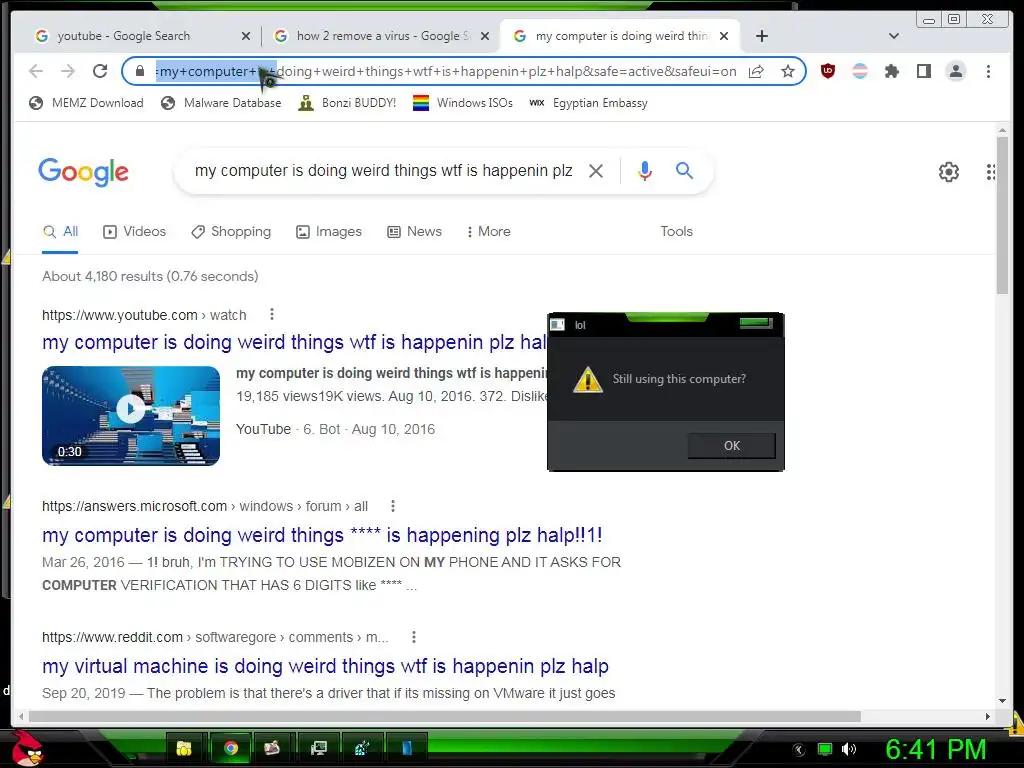This screenshot has width=1024, height=768.
Task: Open the uBlock Origin extension
Action: [828, 71]
